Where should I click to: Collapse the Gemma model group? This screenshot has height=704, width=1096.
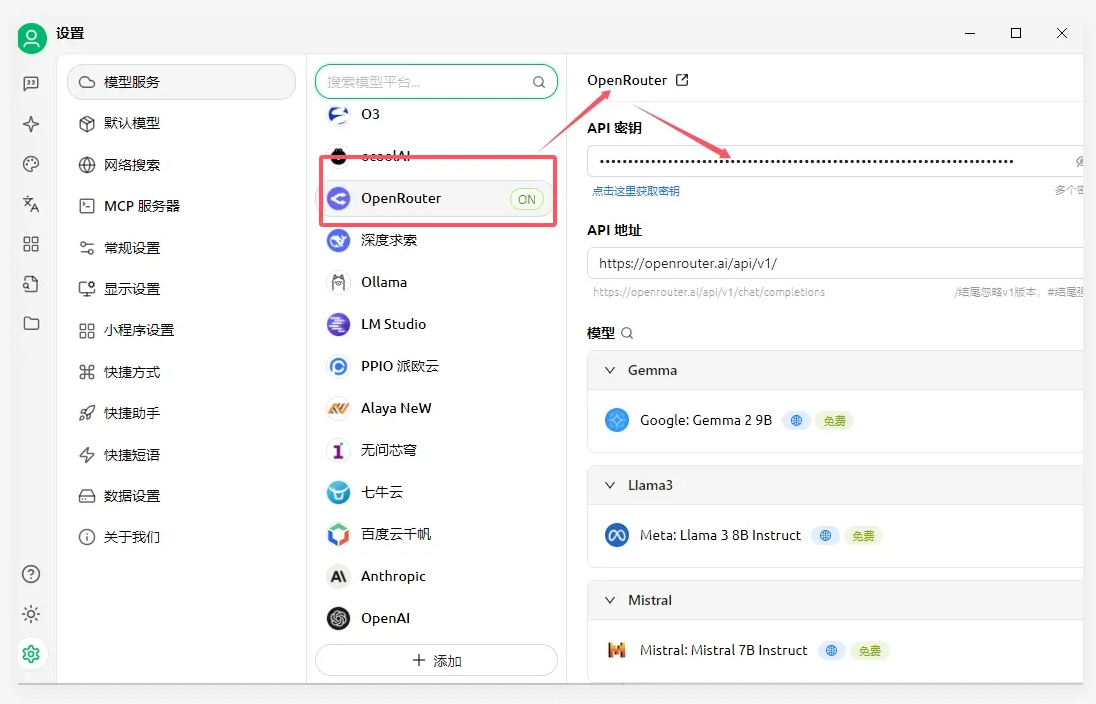pos(610,370)
